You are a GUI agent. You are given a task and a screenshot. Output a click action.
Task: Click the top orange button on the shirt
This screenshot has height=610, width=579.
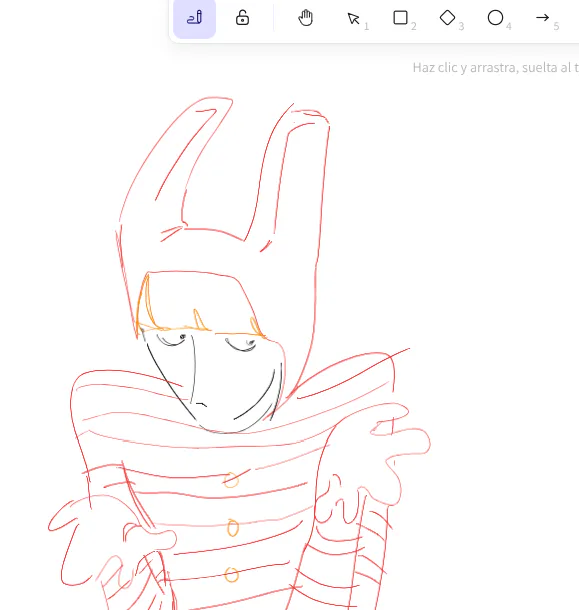click(x=231, y=480)
